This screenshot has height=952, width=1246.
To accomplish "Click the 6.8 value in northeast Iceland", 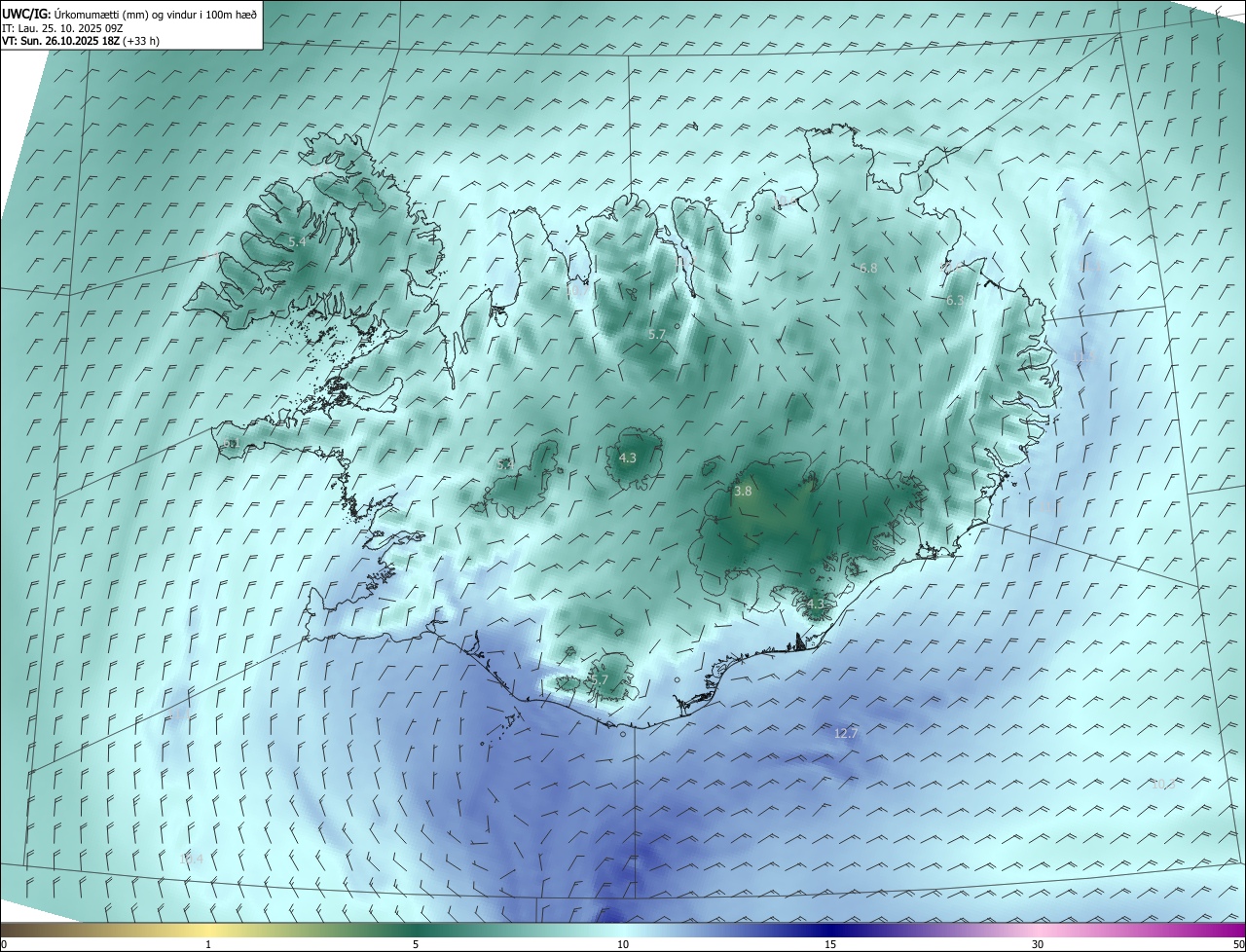I will (868, 268).
